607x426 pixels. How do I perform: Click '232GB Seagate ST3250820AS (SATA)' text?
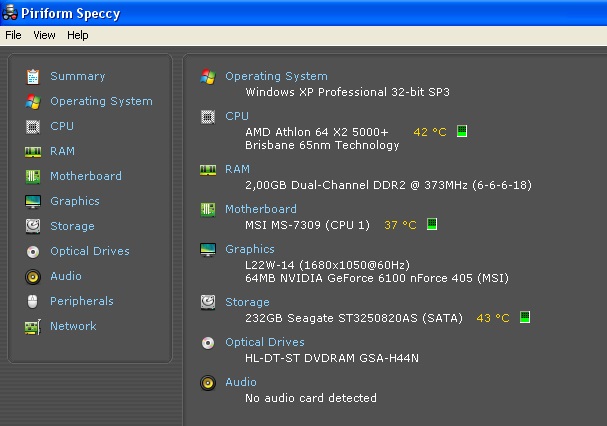[354, 318]
